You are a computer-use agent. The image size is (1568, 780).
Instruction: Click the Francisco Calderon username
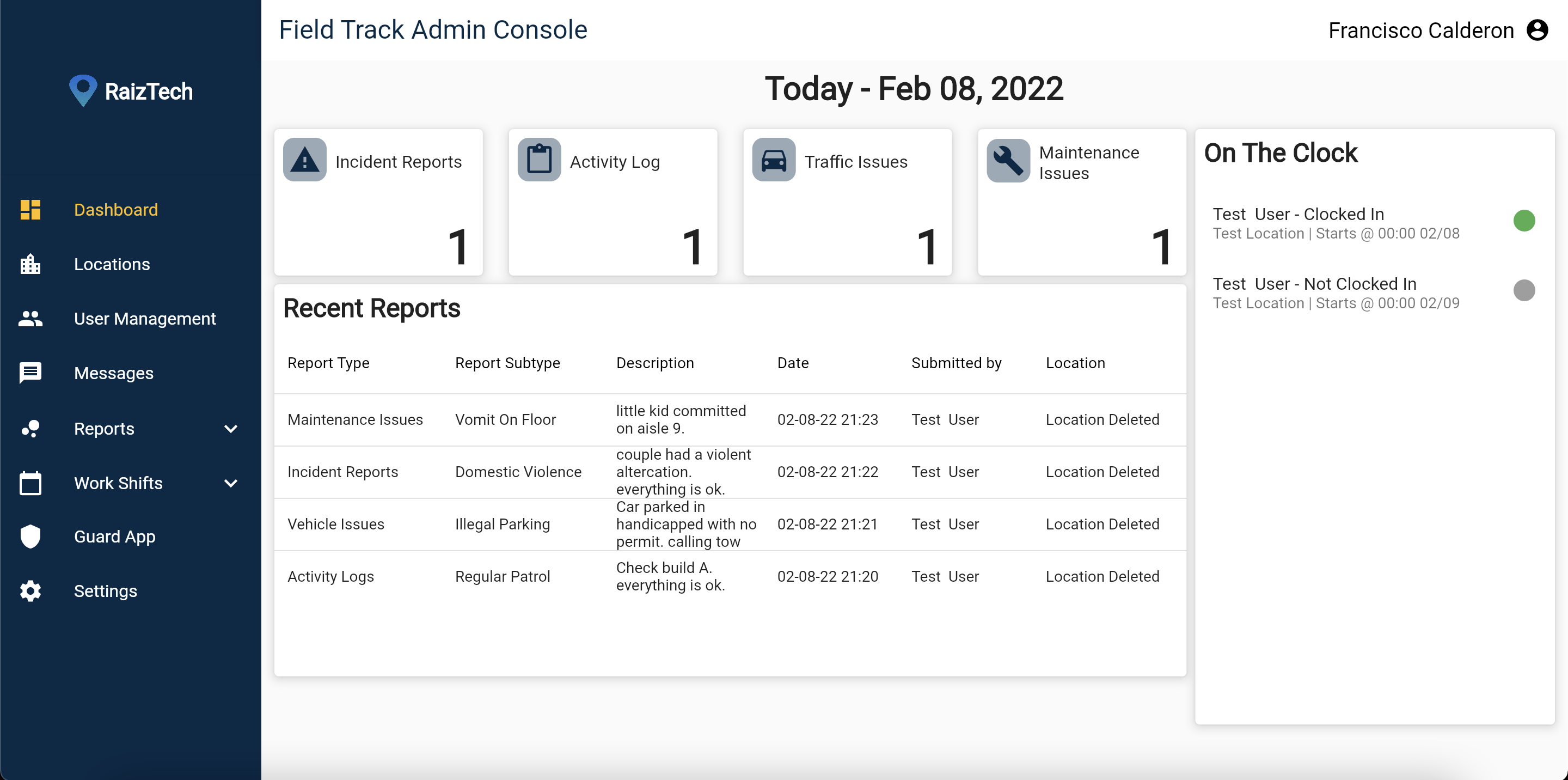[1420, 31]
